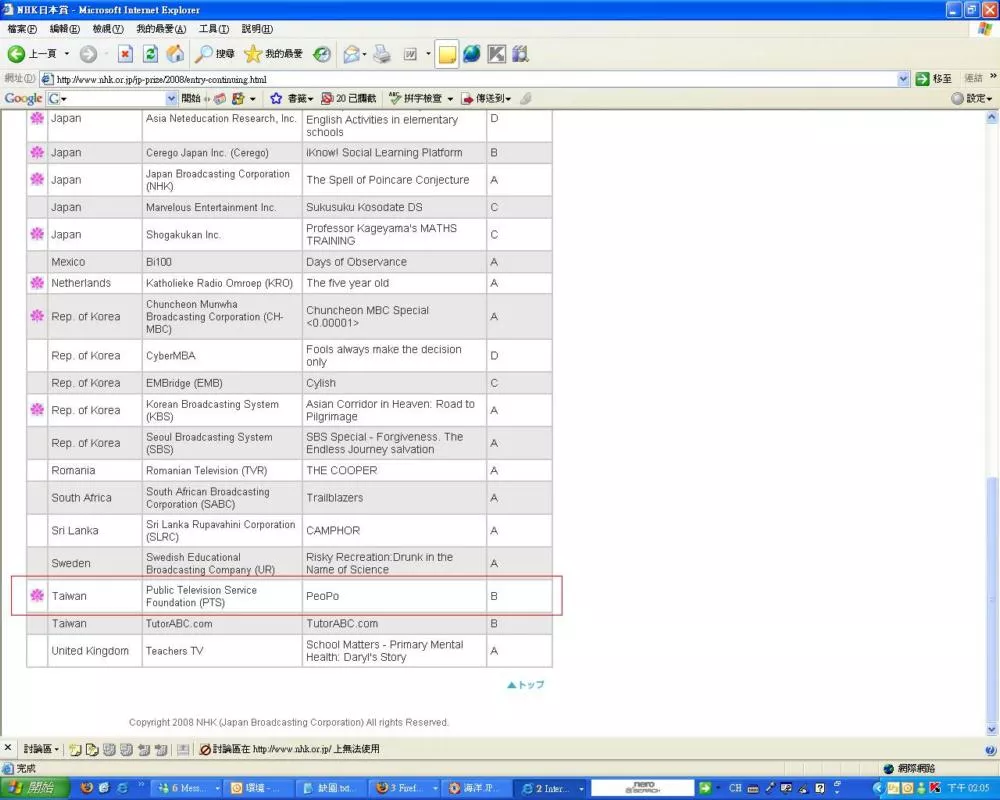Launch Internet Explorer from Quick Launch
Screen dimensions: 1000x800
[122, 788]
